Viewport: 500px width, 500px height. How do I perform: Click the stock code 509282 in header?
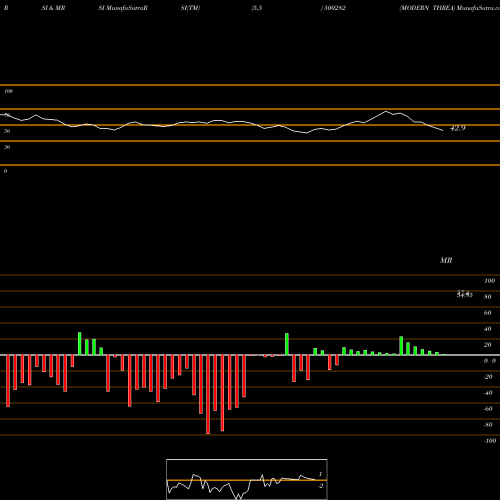tap(334, 8)
